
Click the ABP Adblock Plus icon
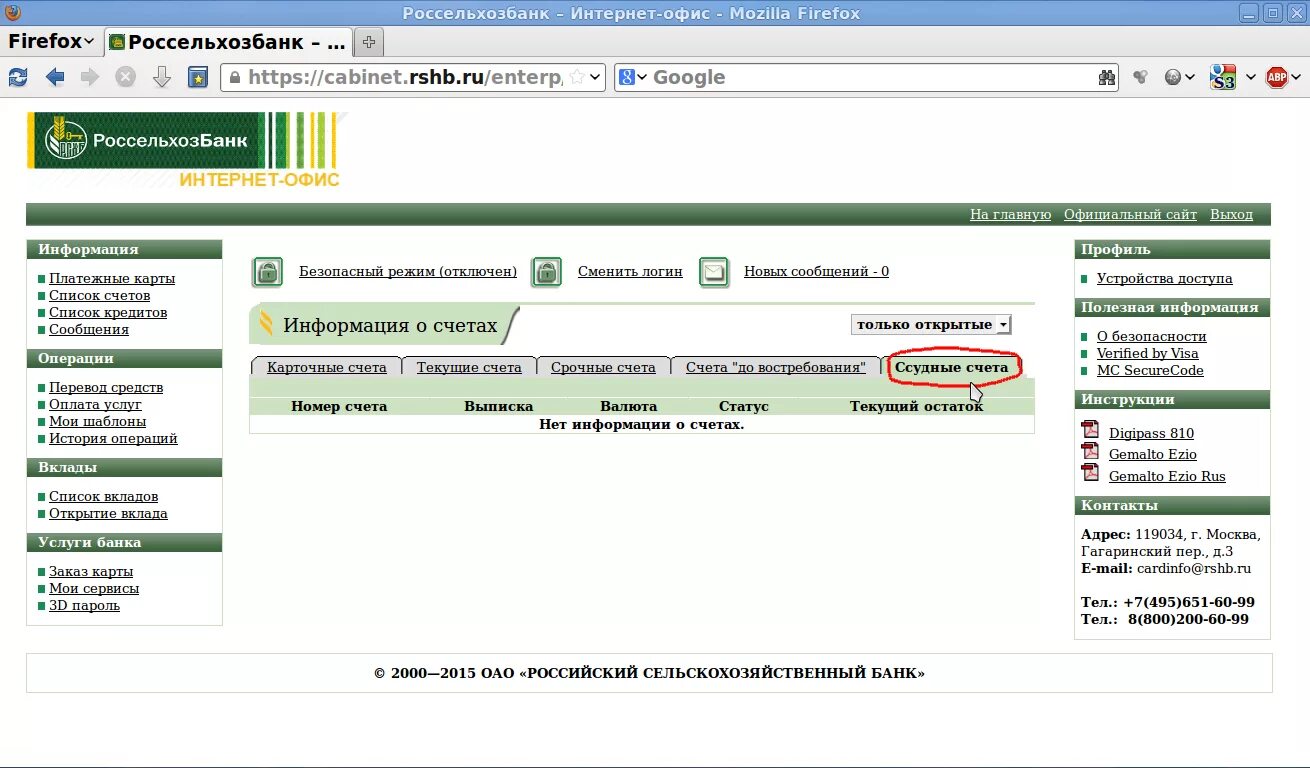(1277, 77)
